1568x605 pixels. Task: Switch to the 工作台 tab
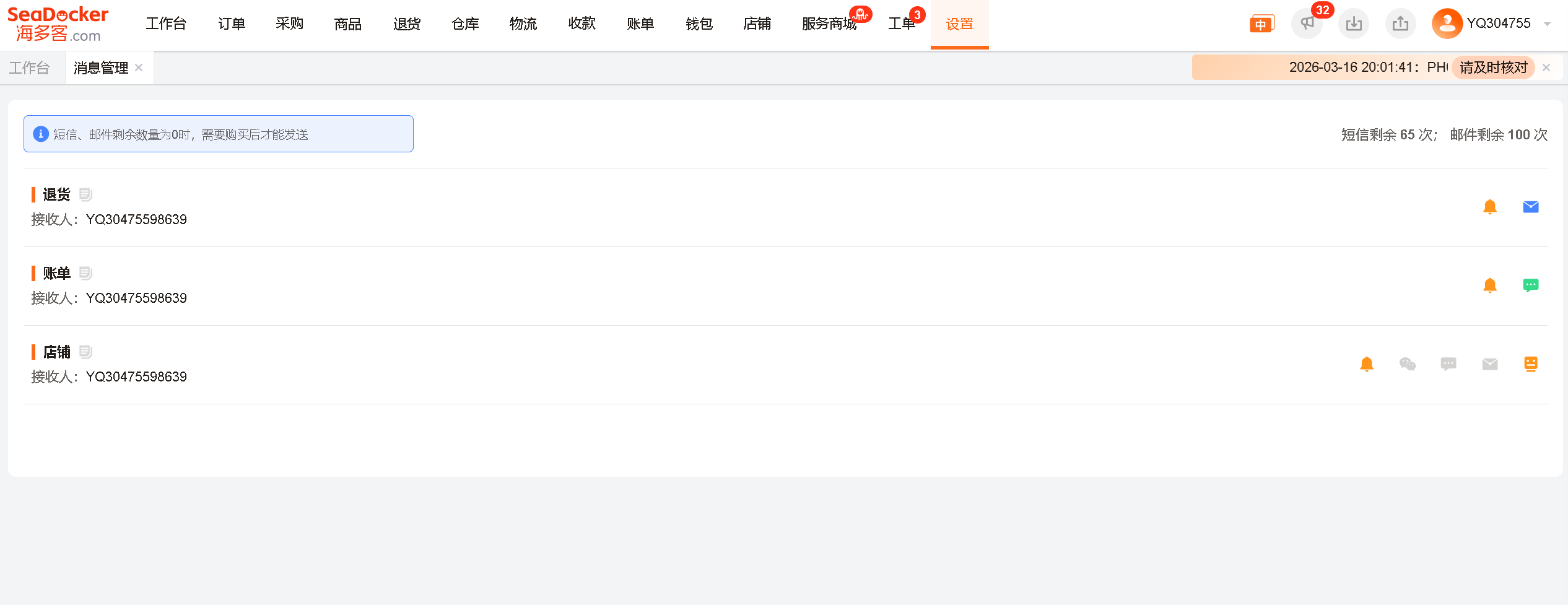[x=29, y=68]
